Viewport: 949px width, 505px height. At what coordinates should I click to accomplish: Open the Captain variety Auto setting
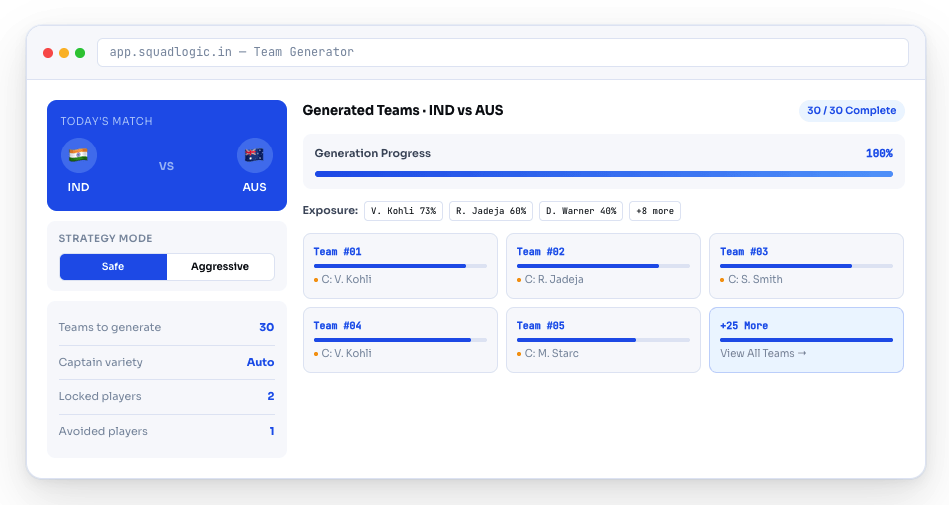tap(260, 362)
